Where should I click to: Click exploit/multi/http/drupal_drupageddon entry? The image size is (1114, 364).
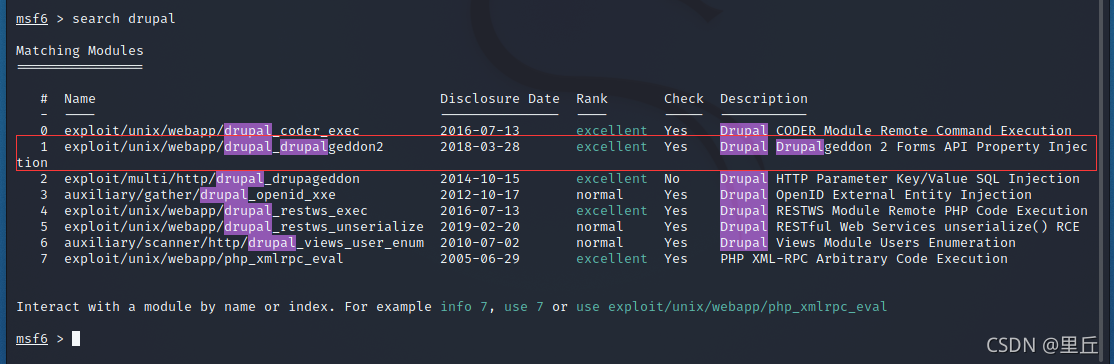pyautogui.click(x=212, y=178)
